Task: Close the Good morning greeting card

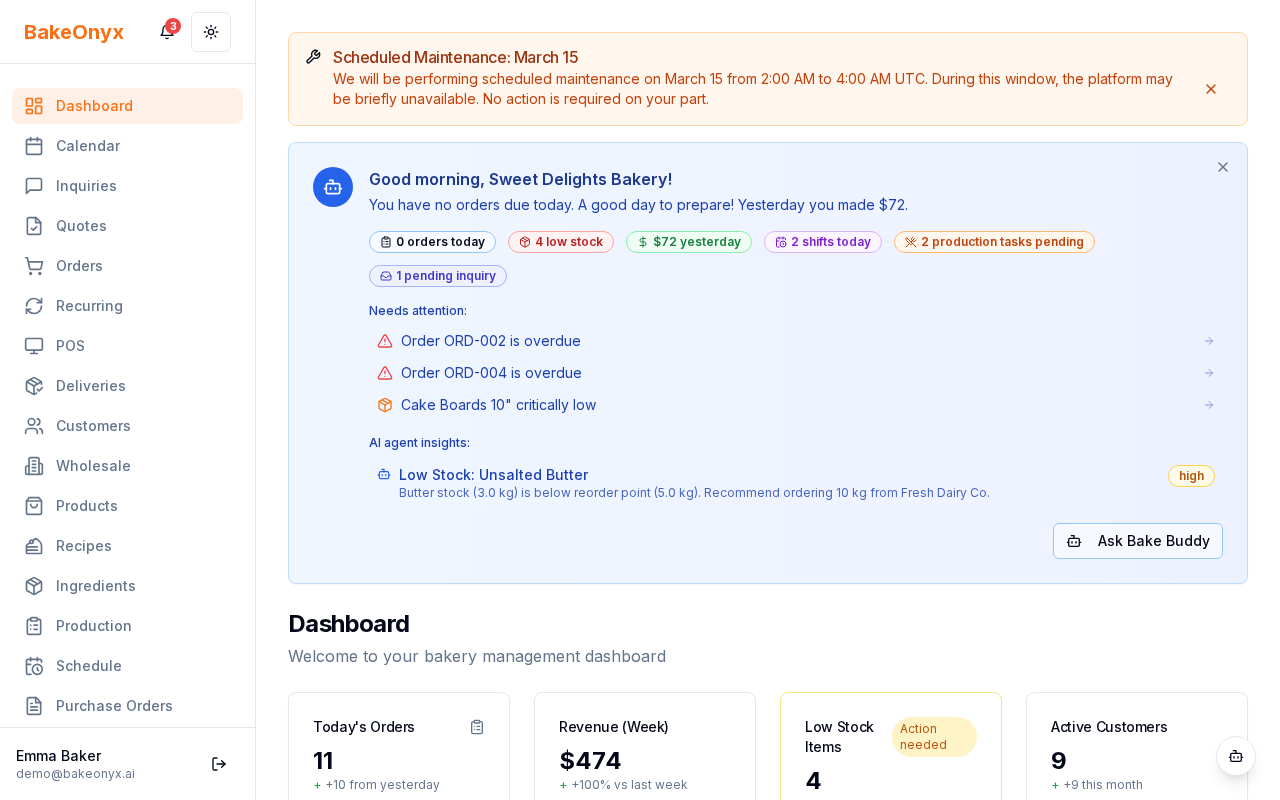Action: [1223, 167]
